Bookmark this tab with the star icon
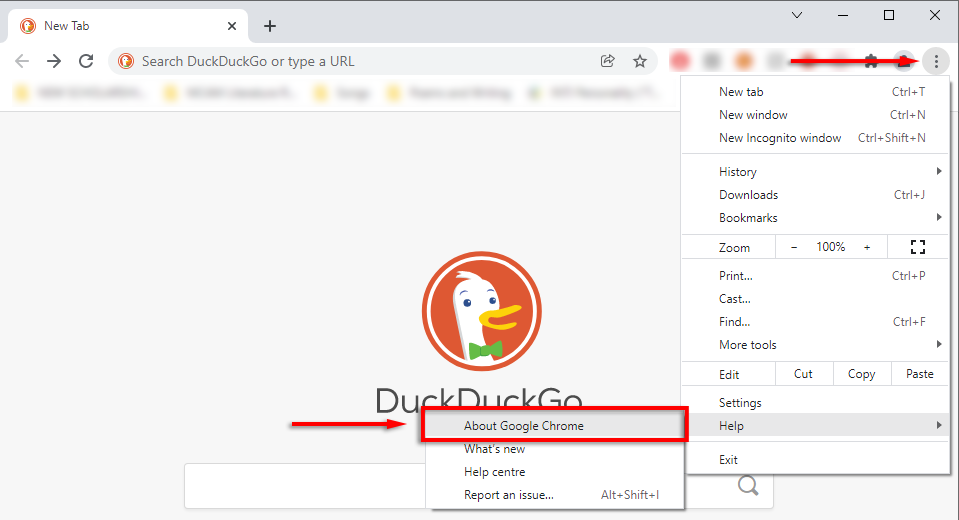This screenshot has height=520, width=959. (x=640, y=61)
